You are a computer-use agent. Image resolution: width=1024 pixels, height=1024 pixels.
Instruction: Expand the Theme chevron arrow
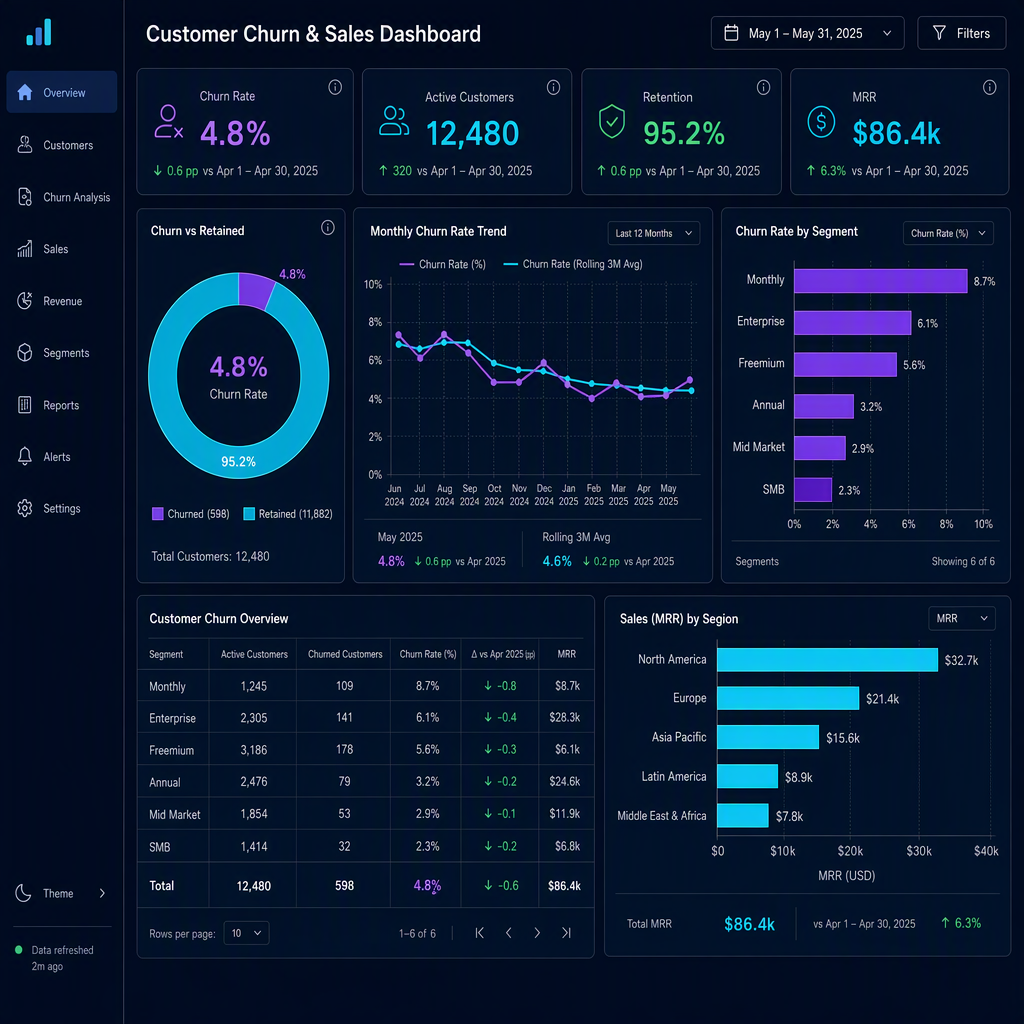pos(103,893)
